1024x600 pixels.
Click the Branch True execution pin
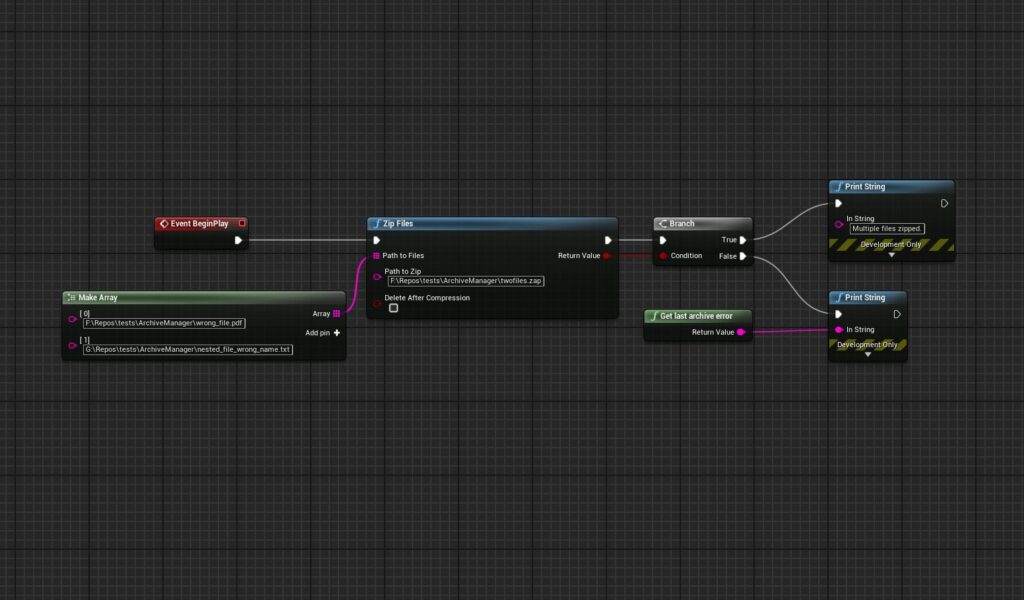coord(743,240)
